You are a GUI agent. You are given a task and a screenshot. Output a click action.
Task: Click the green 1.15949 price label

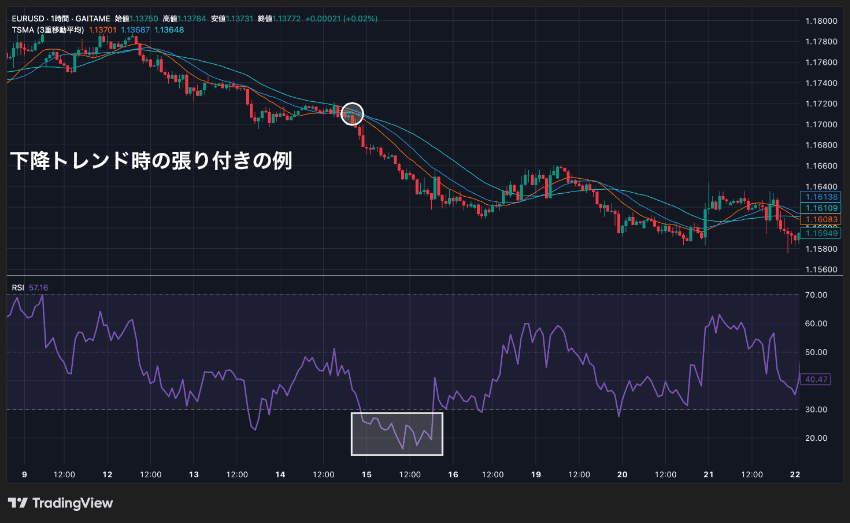click(821, 233)
